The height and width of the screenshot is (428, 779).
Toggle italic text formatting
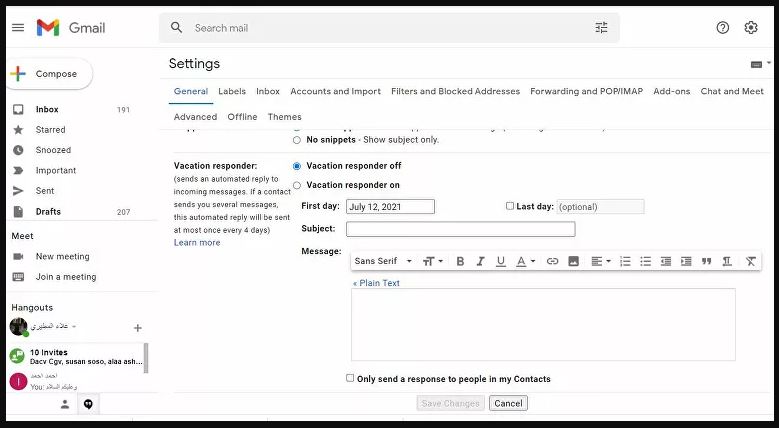(x=480, y=261)
